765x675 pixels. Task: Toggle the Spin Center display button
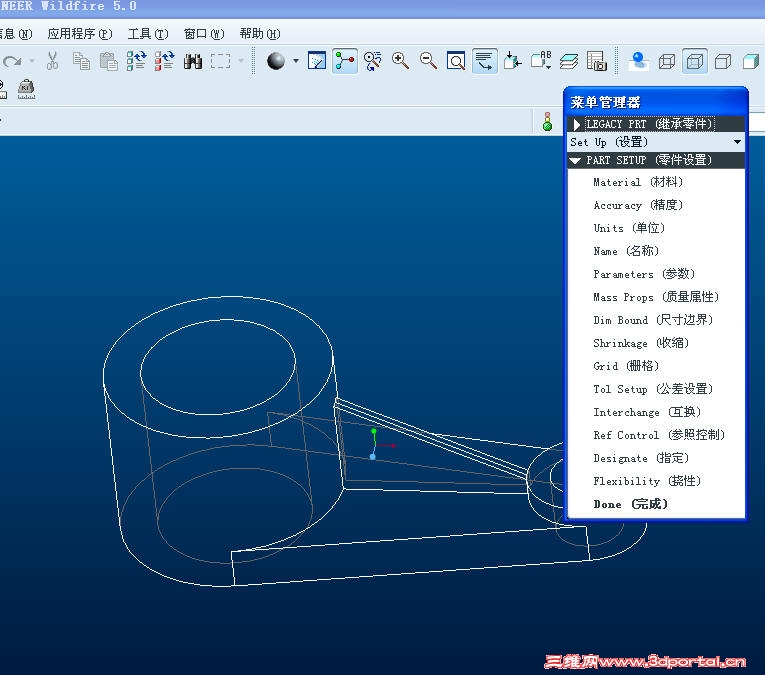point(345,61)
